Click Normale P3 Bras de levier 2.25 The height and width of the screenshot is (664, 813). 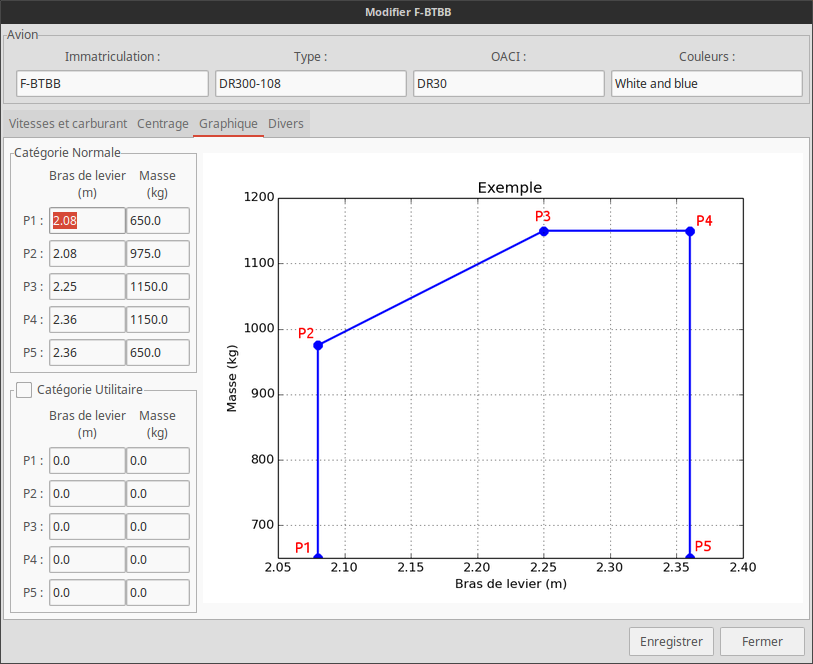tap(87, 287)
